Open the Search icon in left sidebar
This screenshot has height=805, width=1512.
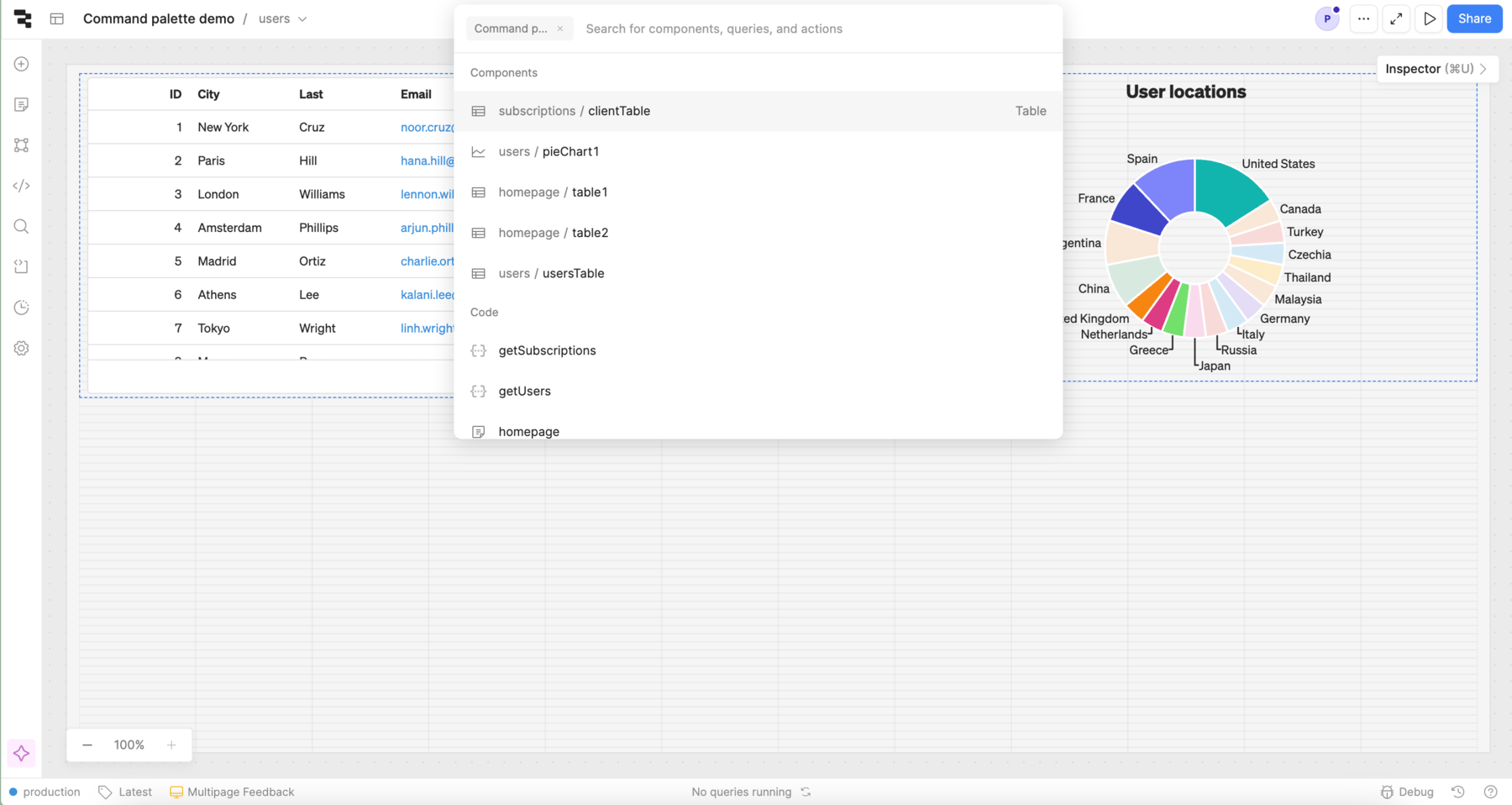click(x=22, y=226)
